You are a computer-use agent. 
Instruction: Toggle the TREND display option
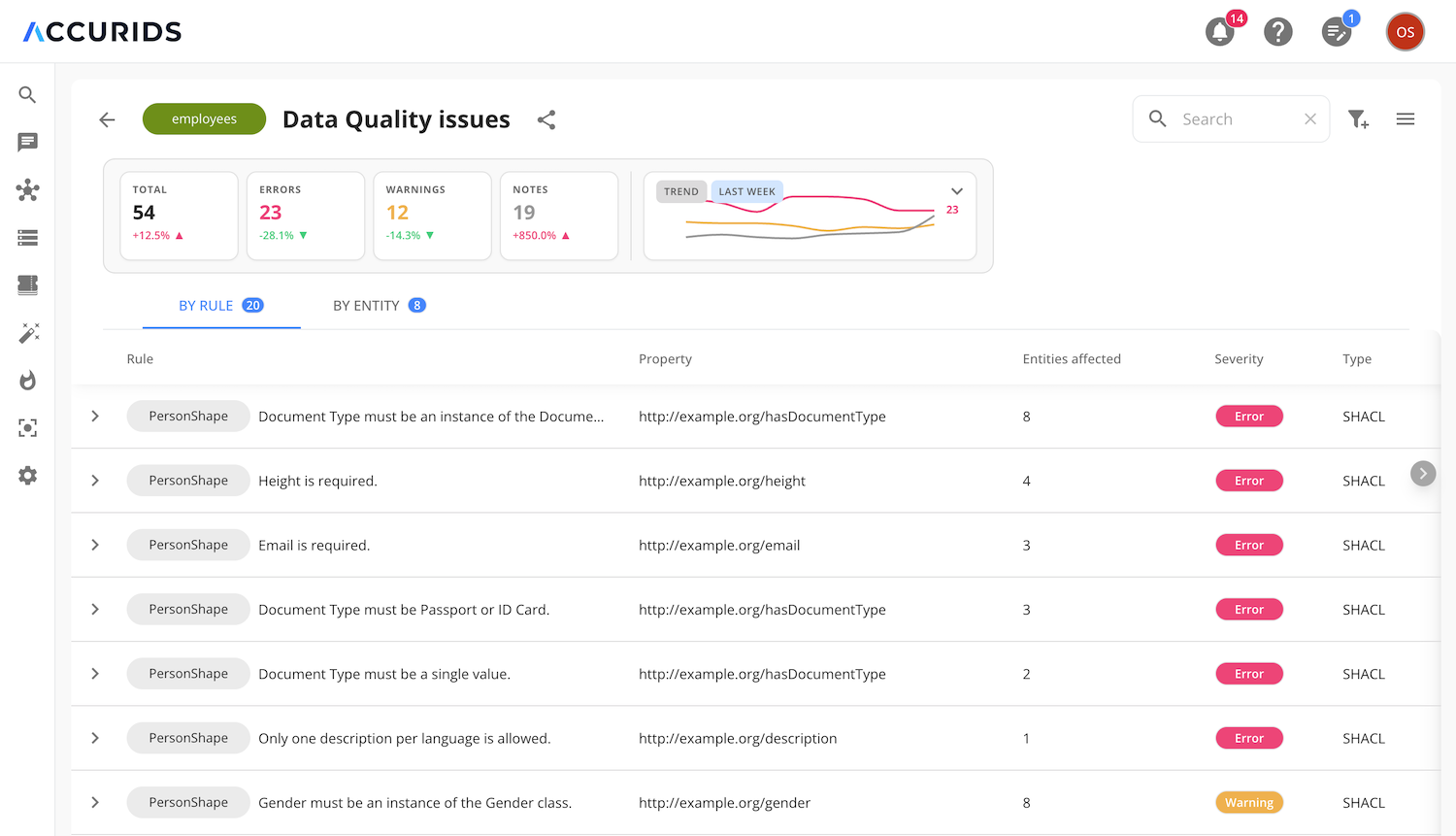tap(680, 191)
